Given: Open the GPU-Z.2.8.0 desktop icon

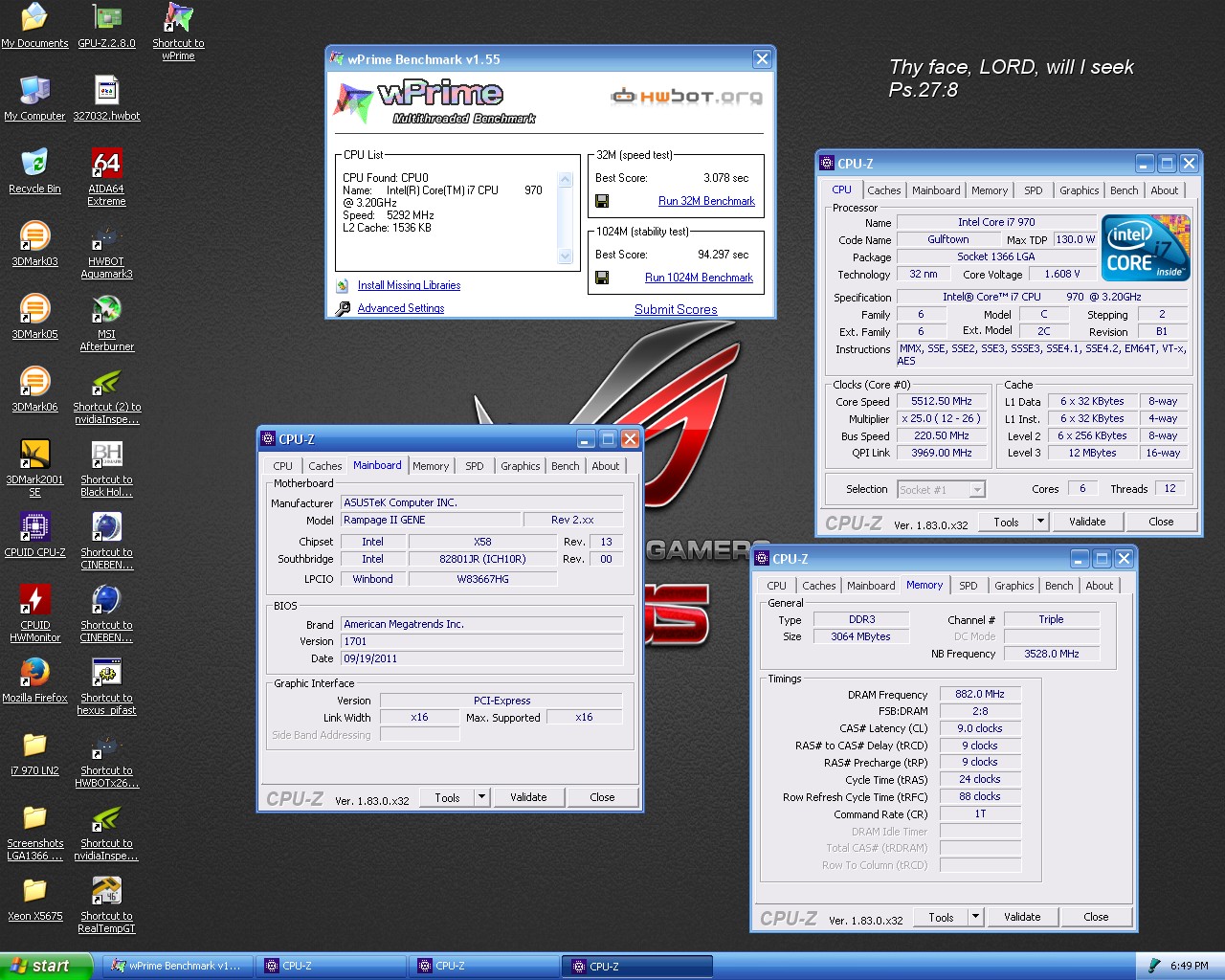Looking at the screenshot, I should pos(106,26).
